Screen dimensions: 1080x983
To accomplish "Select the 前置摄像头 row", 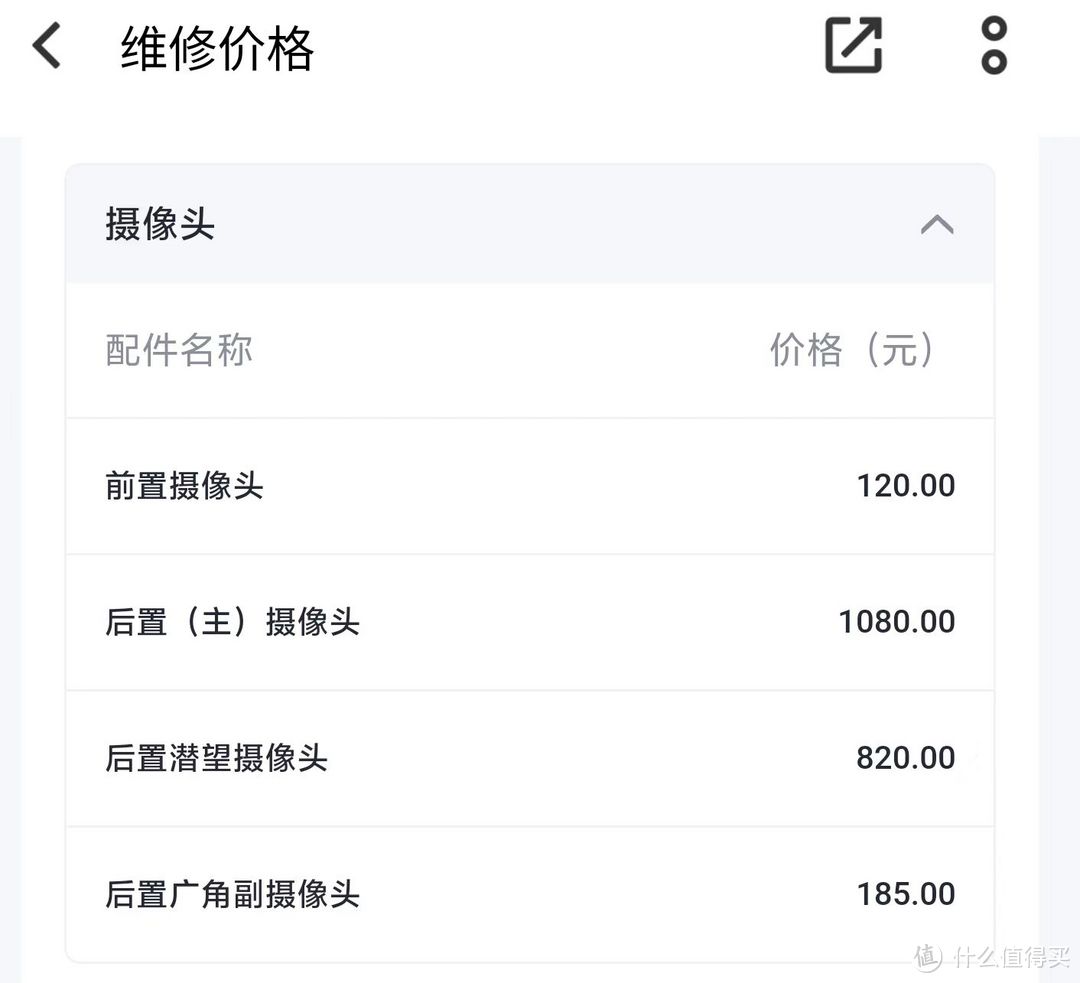I will pyautogui.click(x=529, y=486).
